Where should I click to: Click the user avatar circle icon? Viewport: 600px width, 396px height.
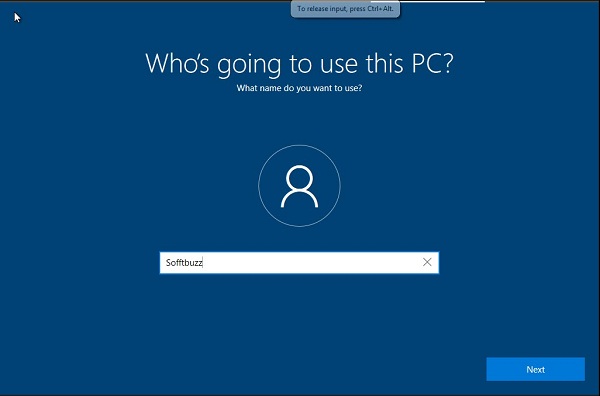[299, 186]
